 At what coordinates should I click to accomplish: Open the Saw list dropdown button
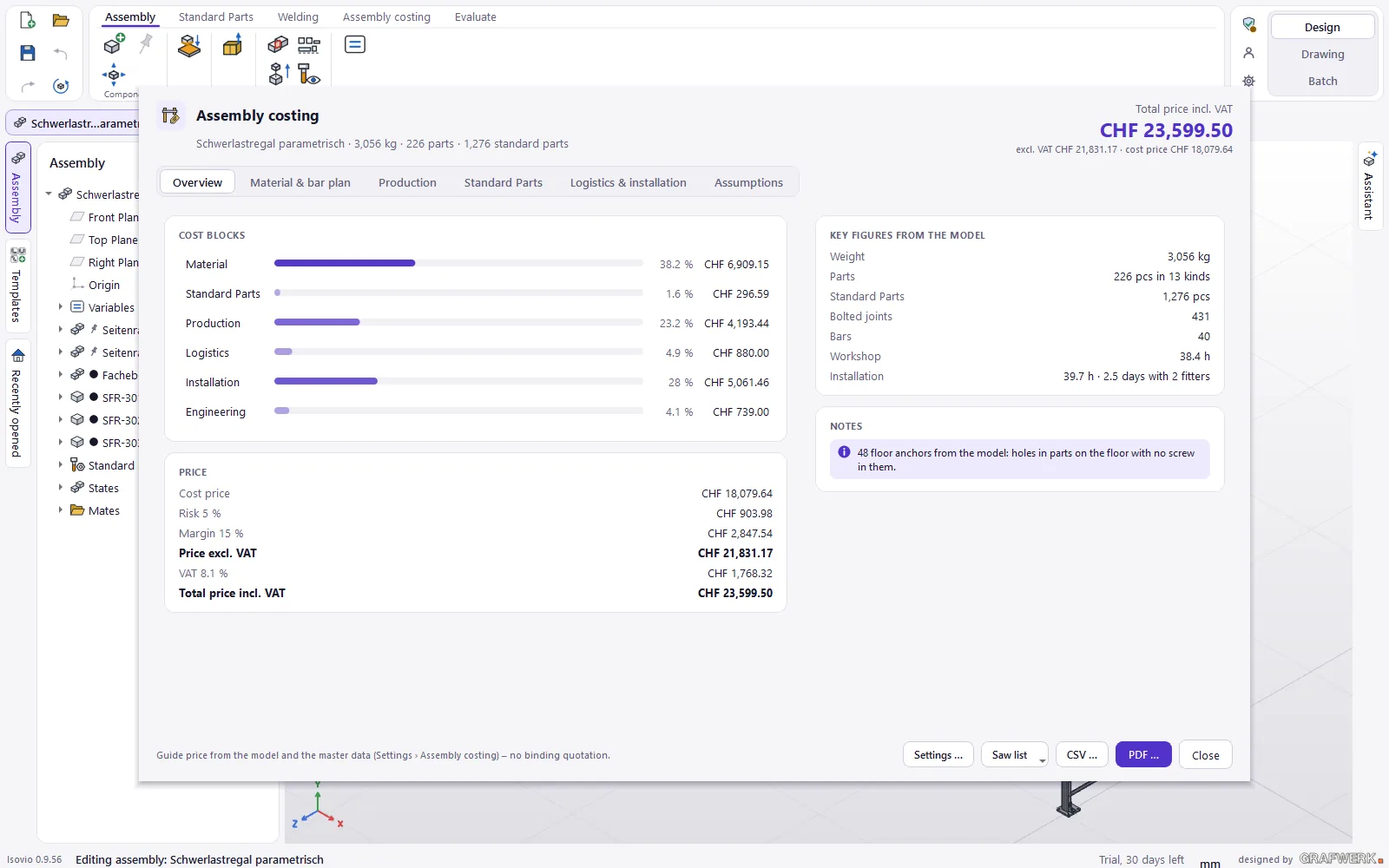coord(1014,755)
